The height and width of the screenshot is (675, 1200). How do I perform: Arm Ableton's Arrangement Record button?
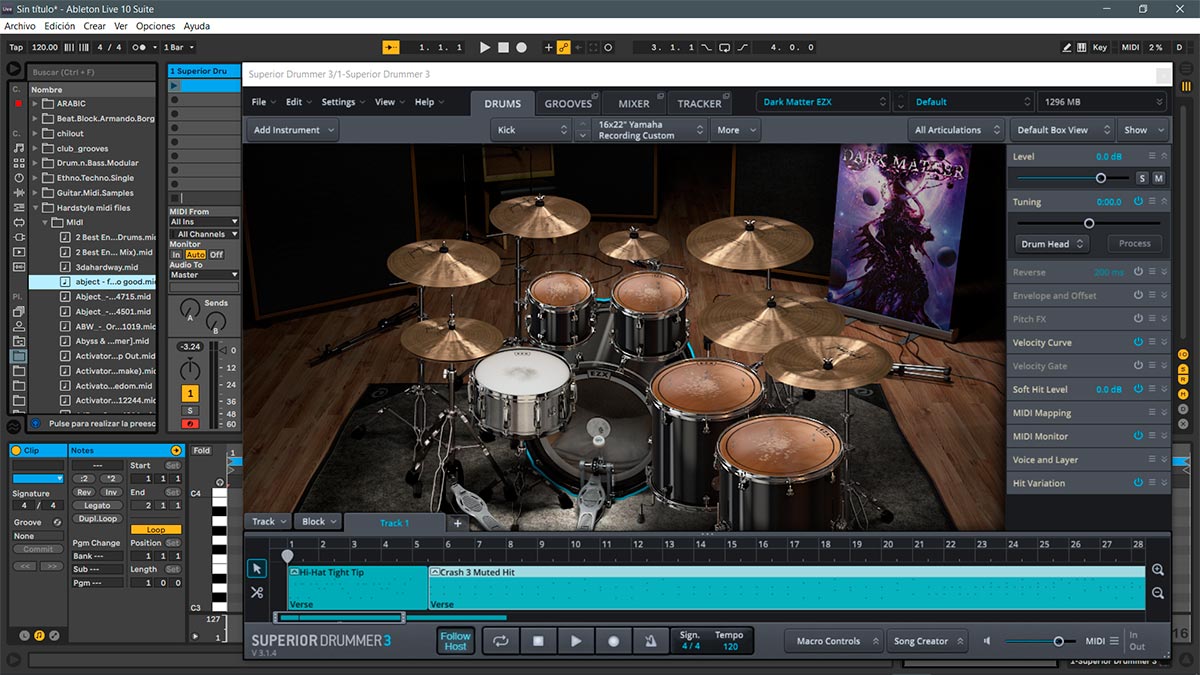522,47
